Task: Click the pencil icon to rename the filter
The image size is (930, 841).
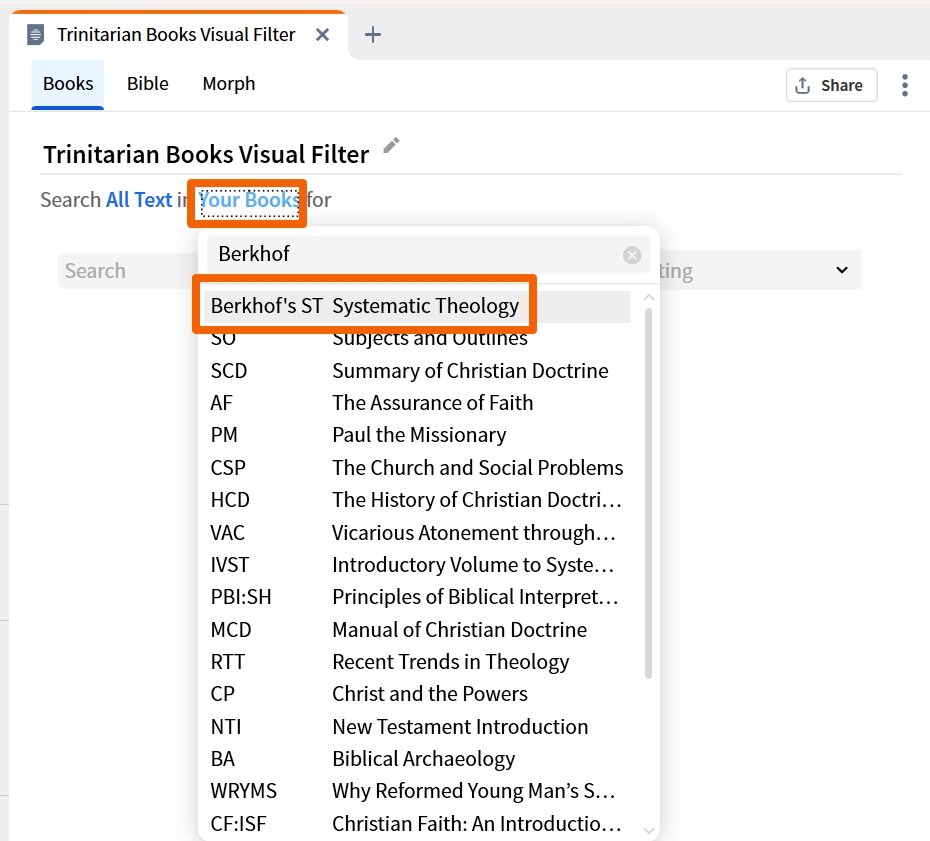Action: click(x=390, y=145)
